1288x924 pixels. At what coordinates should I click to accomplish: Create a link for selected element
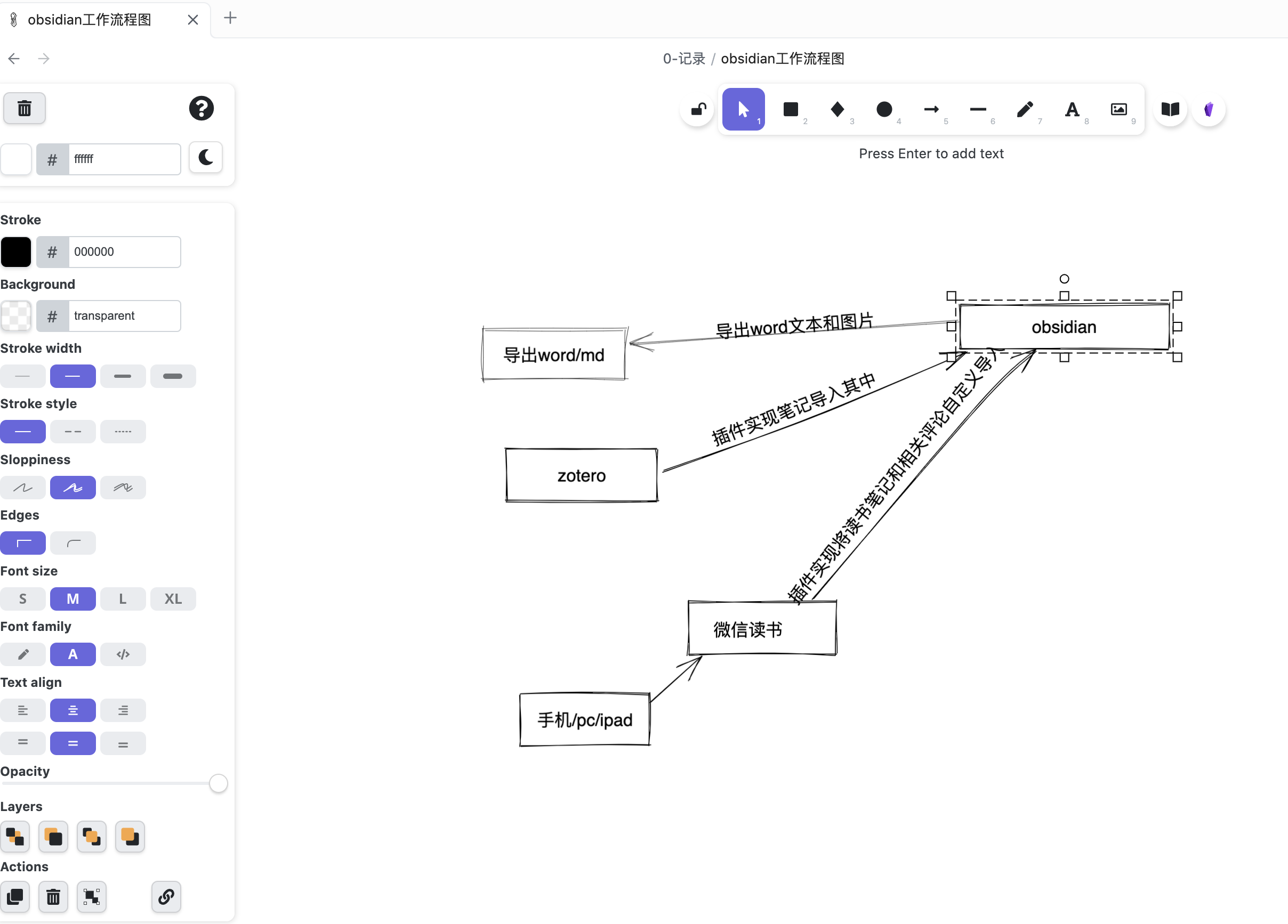click(166, 896)
